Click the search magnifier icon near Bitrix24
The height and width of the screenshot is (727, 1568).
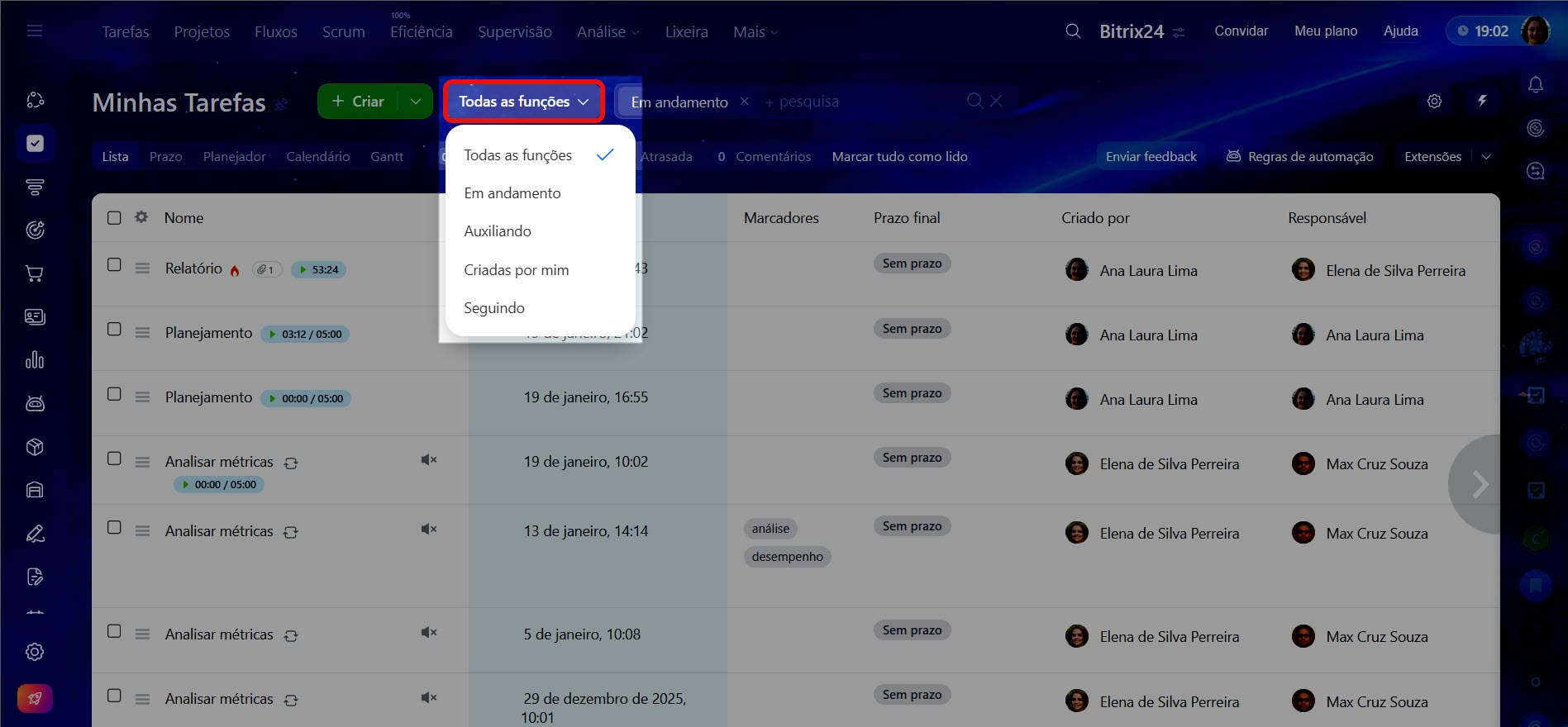[x=1073, y=31]
